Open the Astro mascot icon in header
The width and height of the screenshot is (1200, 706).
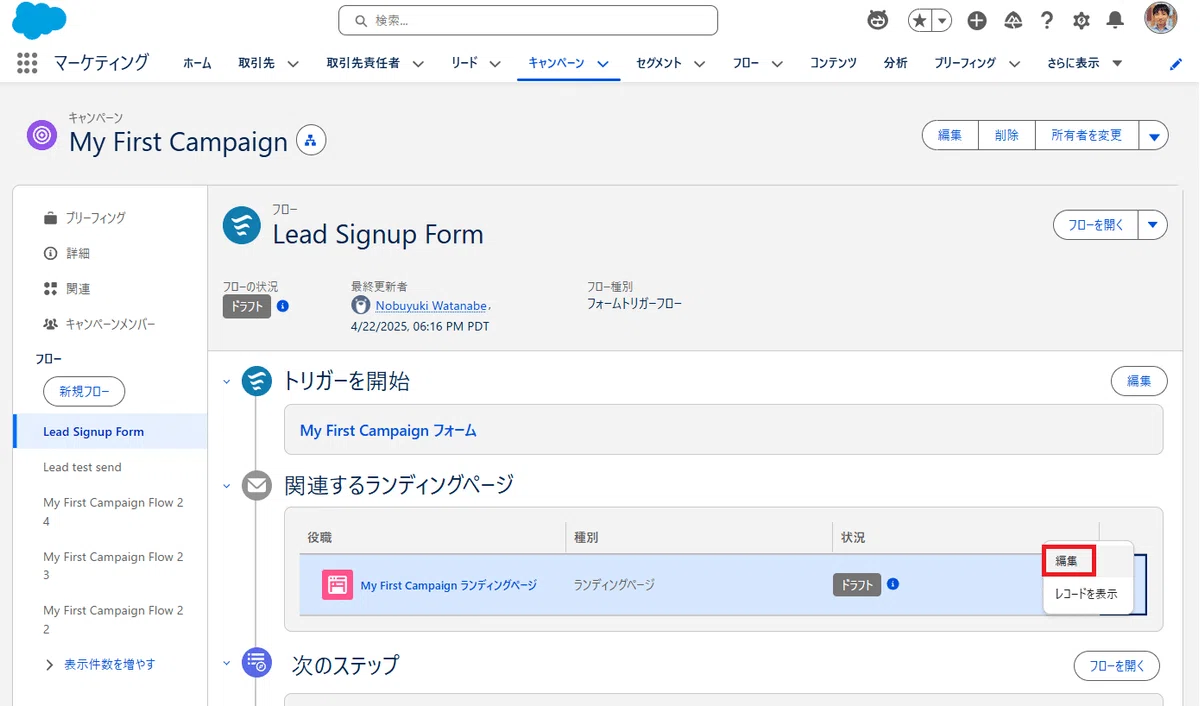tap(878, 20)
